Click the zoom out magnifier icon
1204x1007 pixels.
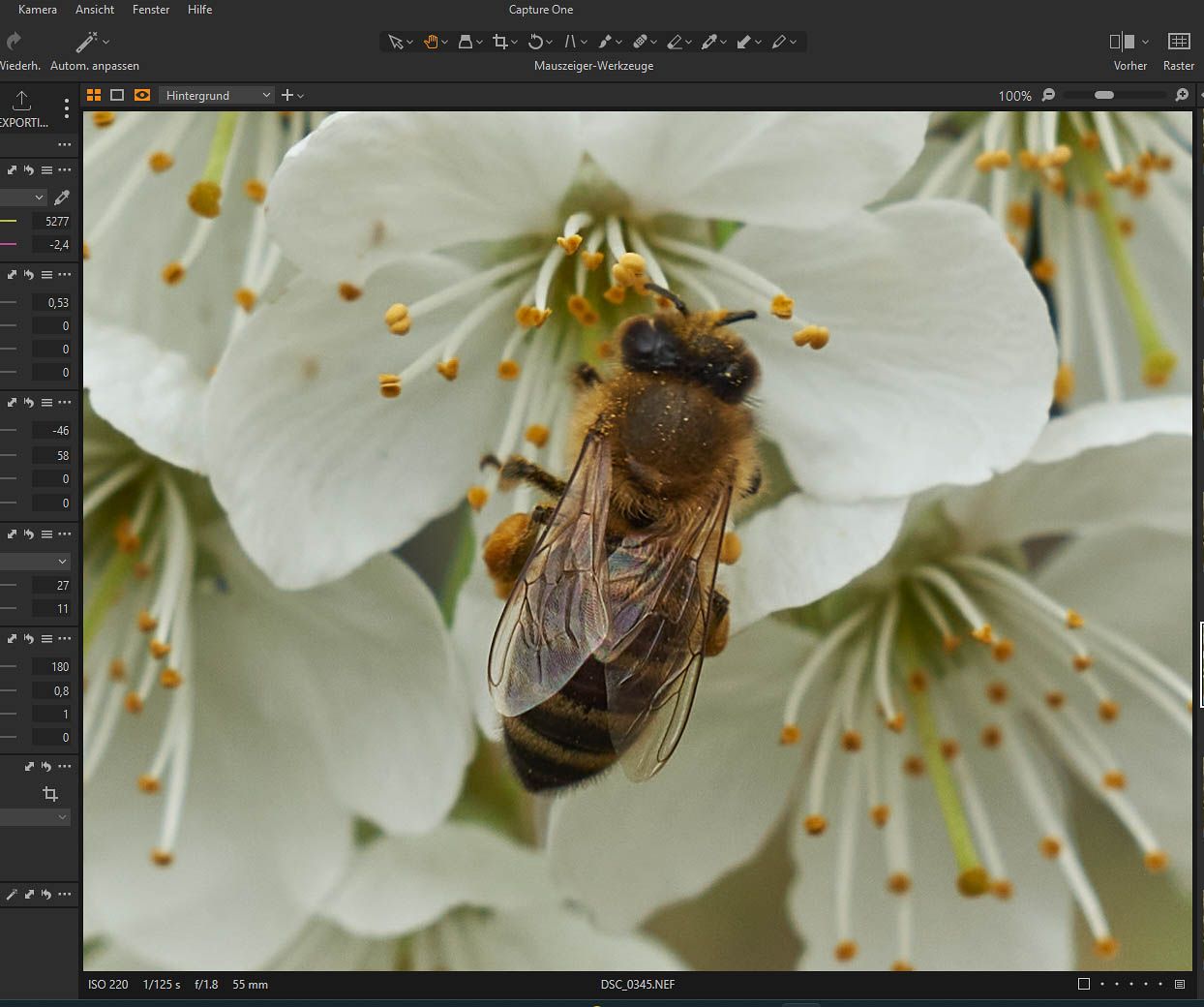tap(1048, 95)
